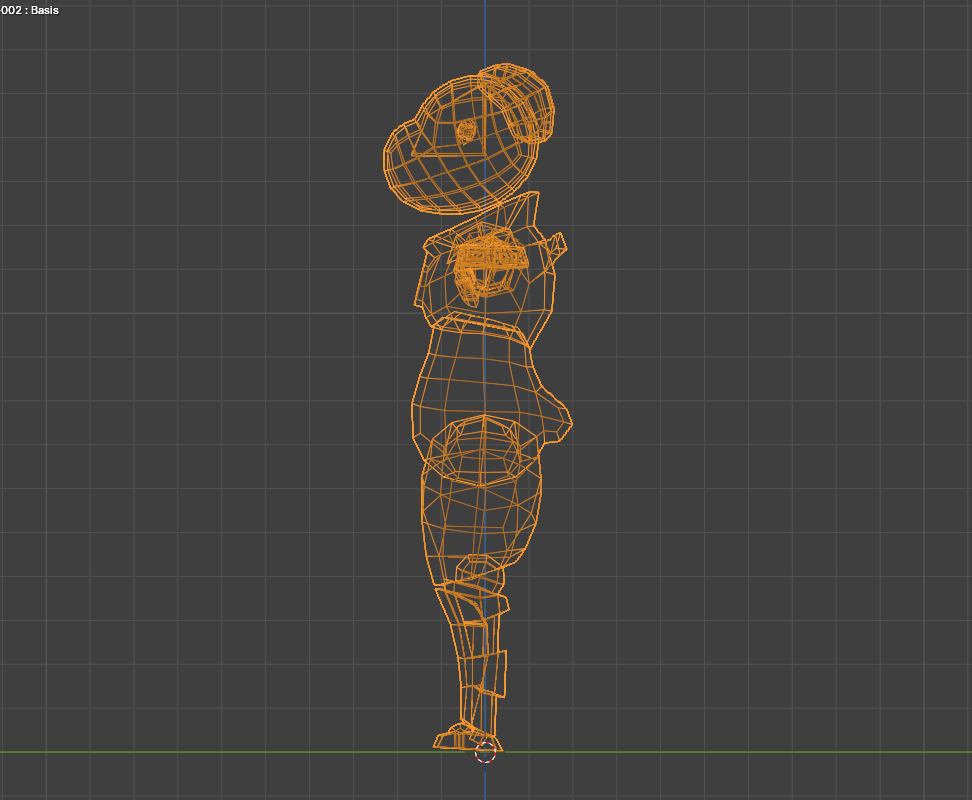Select the wireframe character's head
Image resolution: width=972 pixels, height=800 pixels.
pos(462,147)
